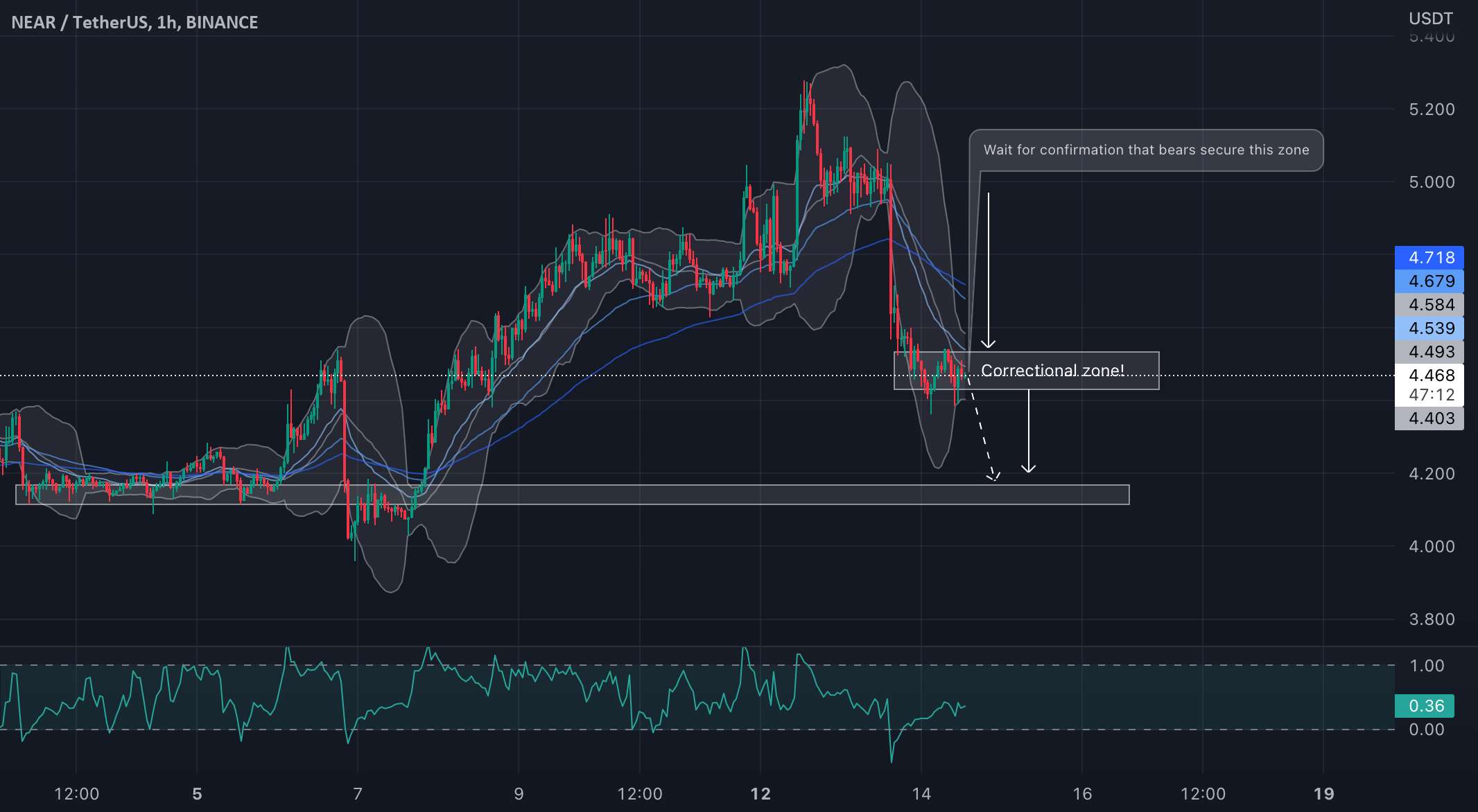Click the 3.800 price axis tick
1478x812 pixels.
pos(1432,619)
